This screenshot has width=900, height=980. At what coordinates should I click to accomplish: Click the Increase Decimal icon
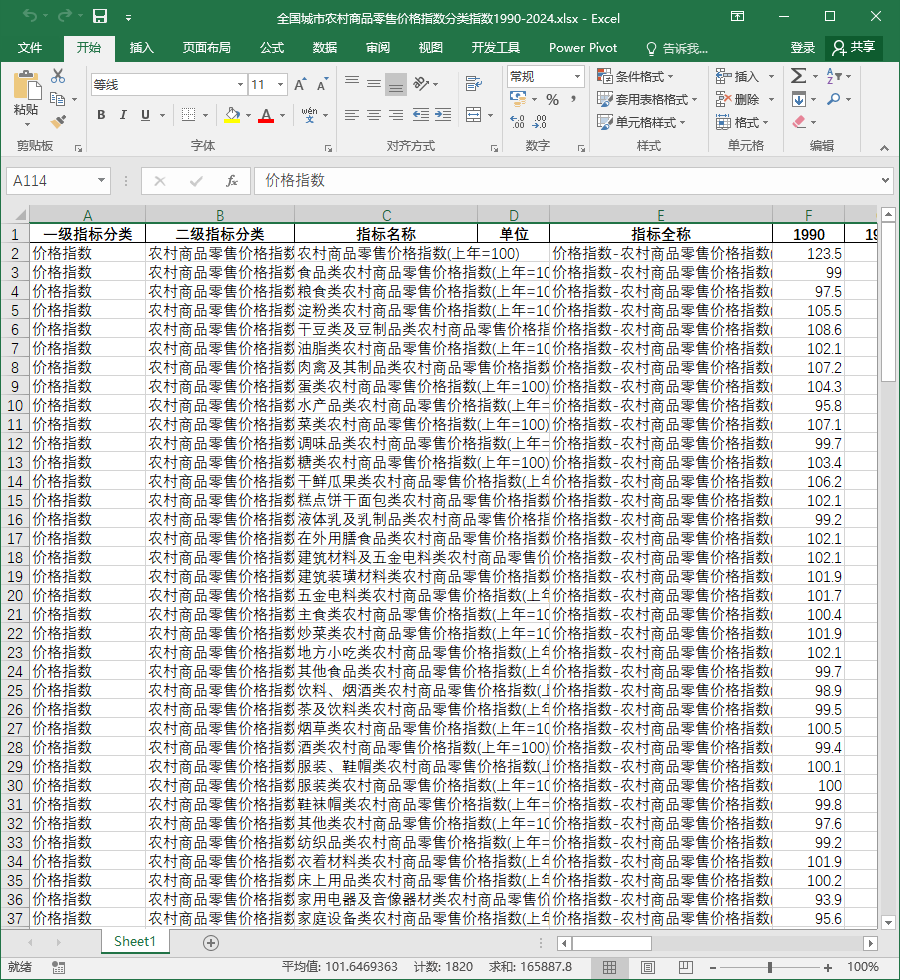click(x=518, y=121)
